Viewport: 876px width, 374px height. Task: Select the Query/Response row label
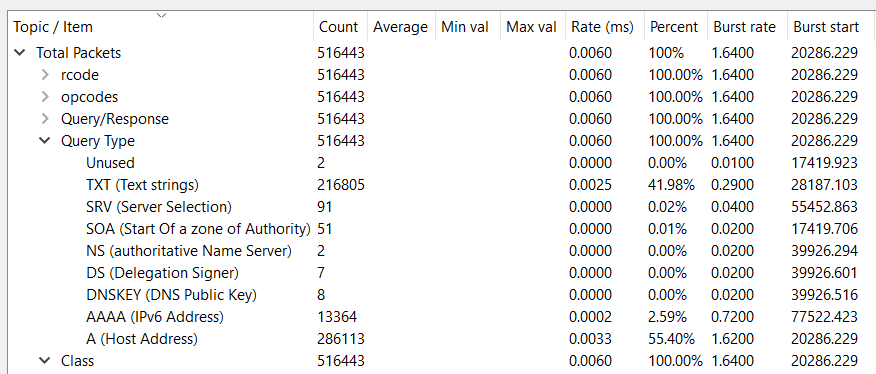[115, 119]
